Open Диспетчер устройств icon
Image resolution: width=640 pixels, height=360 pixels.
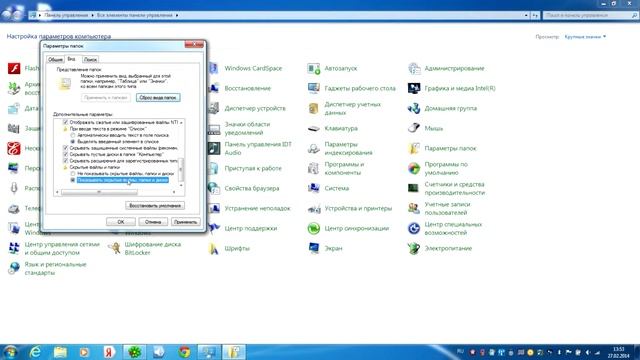click(x=214, y=108)
